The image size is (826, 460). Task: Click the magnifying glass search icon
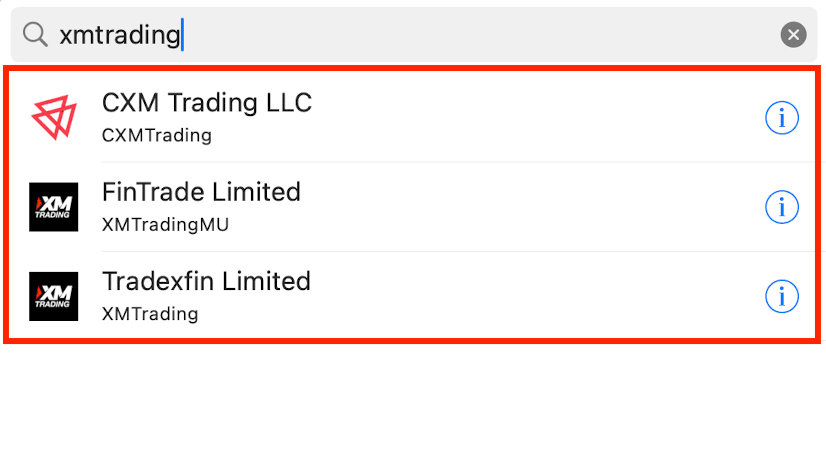(35, 35)
